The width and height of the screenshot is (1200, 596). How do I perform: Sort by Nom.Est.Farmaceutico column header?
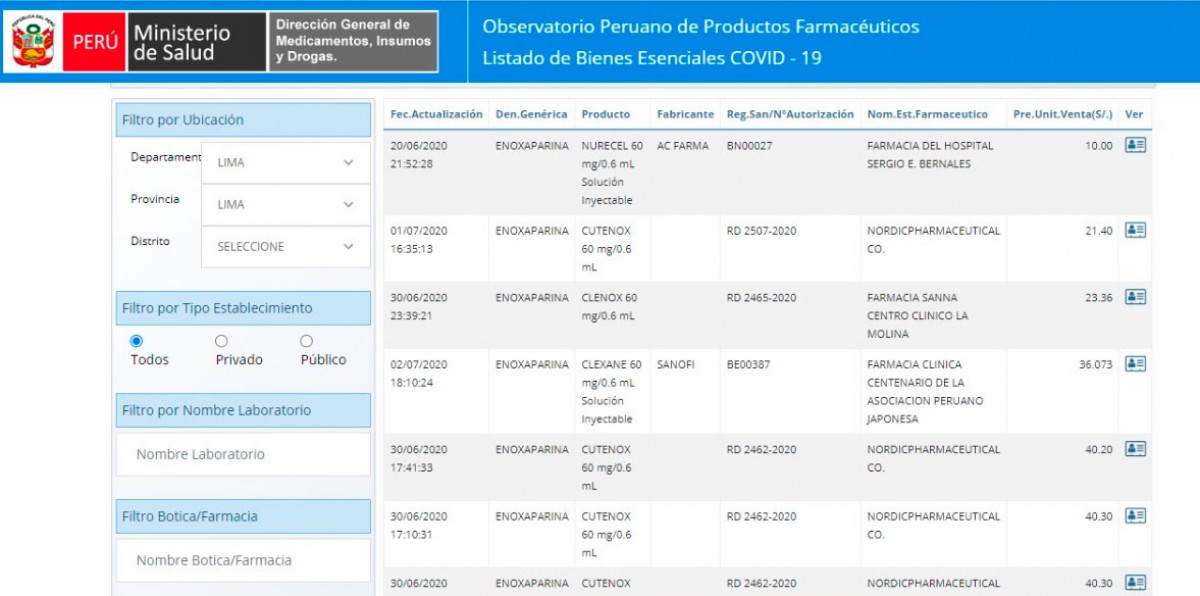pyautogui.click(x=927, y=114)
